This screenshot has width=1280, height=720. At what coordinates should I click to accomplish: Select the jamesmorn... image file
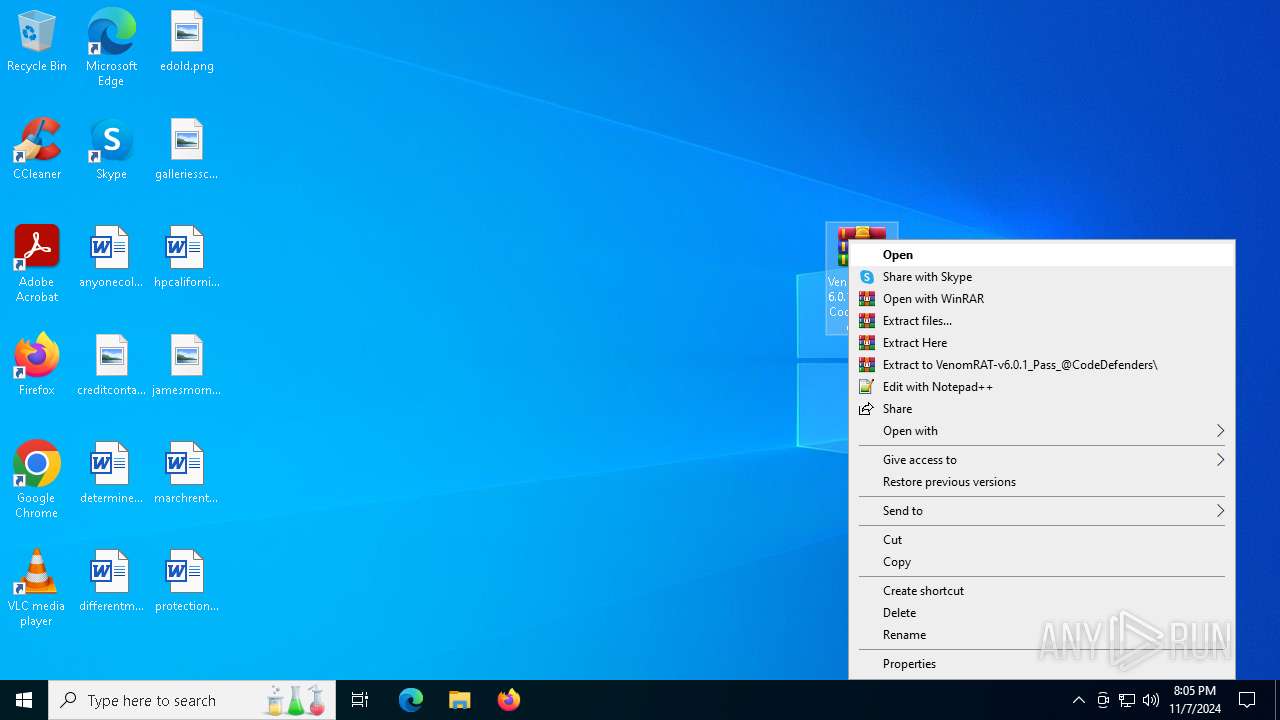click(187, 366)
